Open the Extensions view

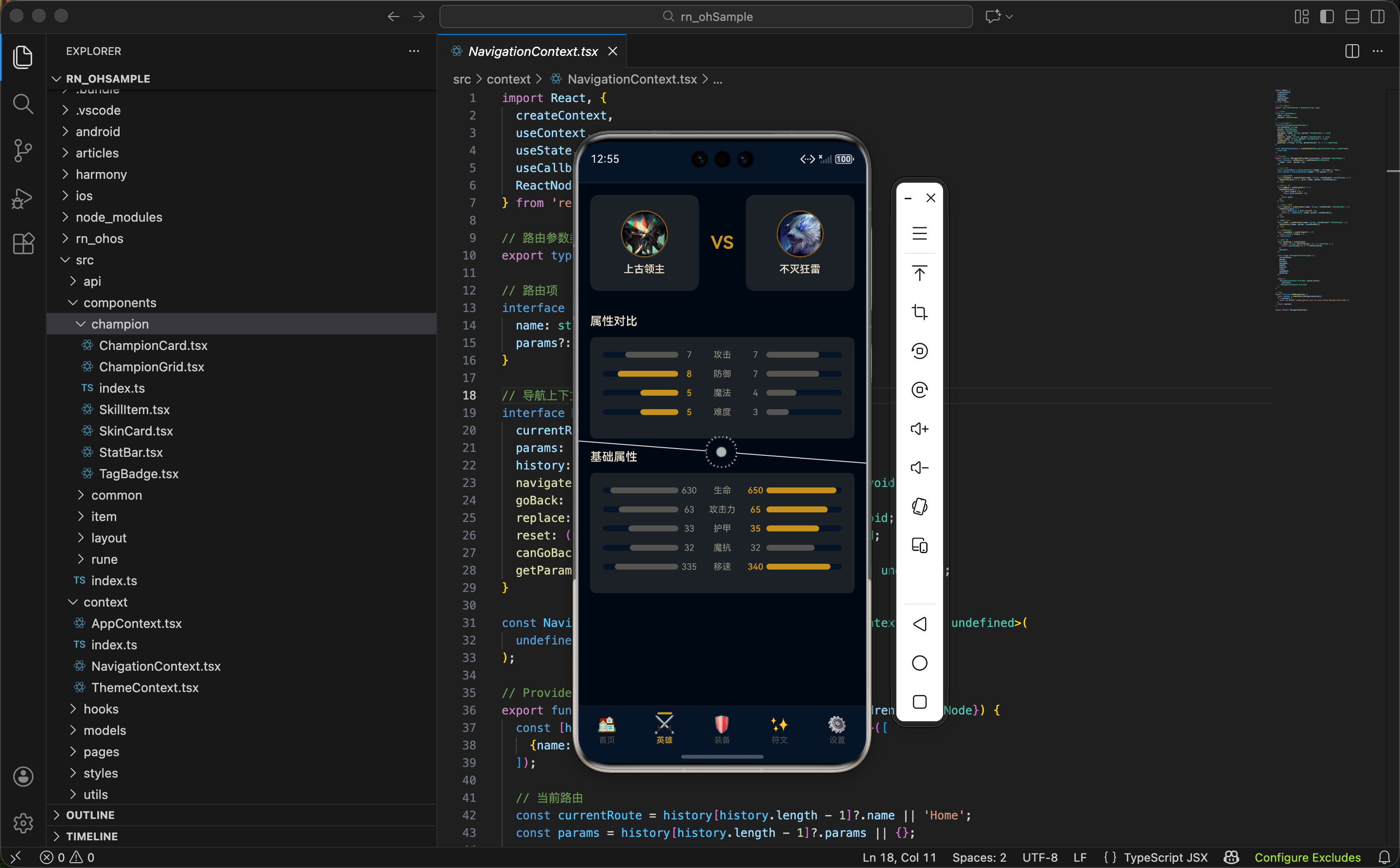tap(23, 244)
